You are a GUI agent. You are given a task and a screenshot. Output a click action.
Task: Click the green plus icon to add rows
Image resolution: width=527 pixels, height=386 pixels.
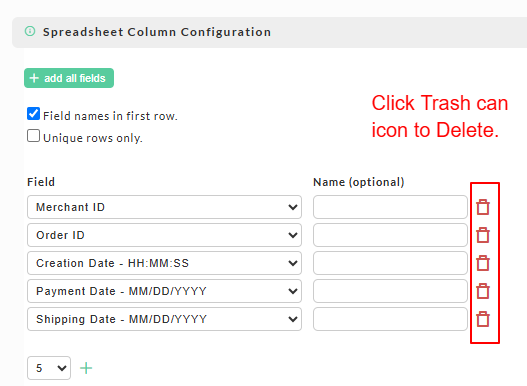click(x=86, y=368)
